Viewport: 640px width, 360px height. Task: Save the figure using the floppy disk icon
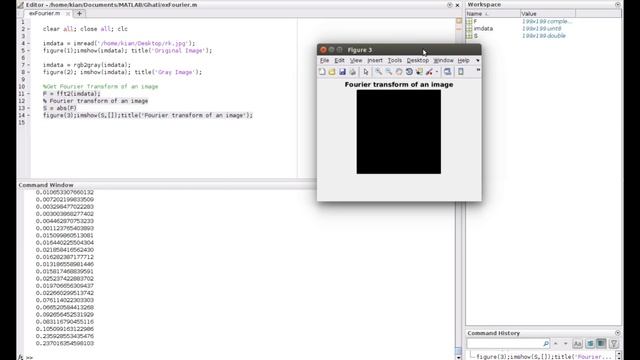pos(342,72)
